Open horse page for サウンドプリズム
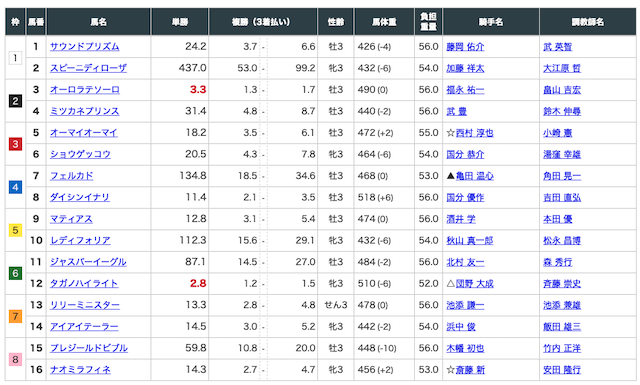This screenshot has height=385, width=640. [x=84, y=47]
